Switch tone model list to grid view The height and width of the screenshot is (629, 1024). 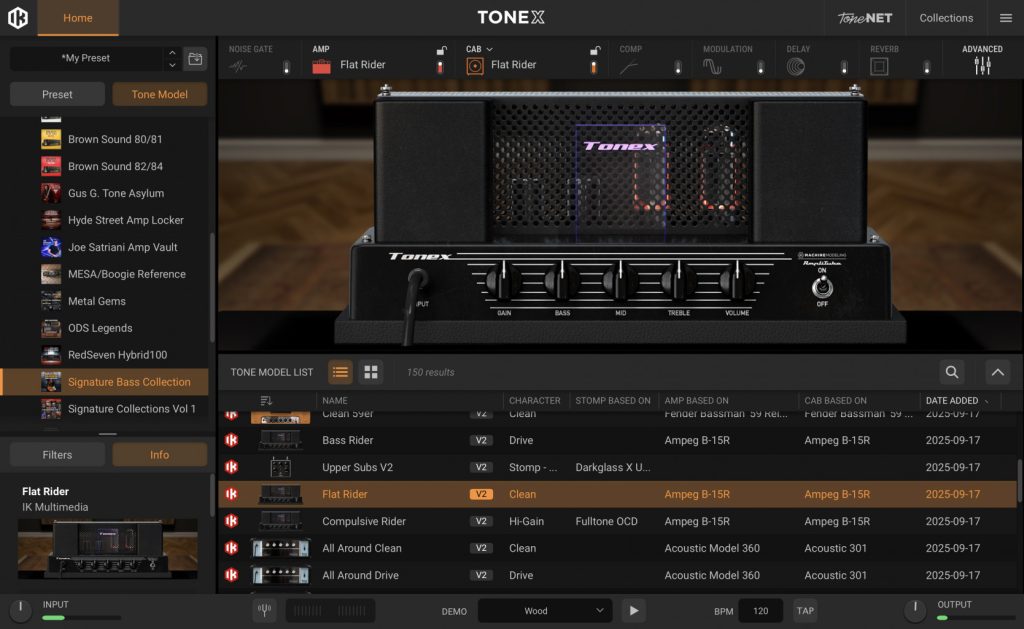click(371, 372)
